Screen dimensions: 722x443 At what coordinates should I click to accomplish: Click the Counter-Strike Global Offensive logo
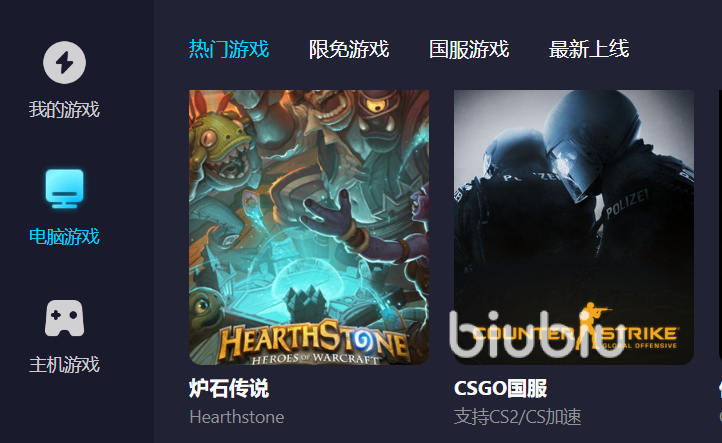pos(576,328)
